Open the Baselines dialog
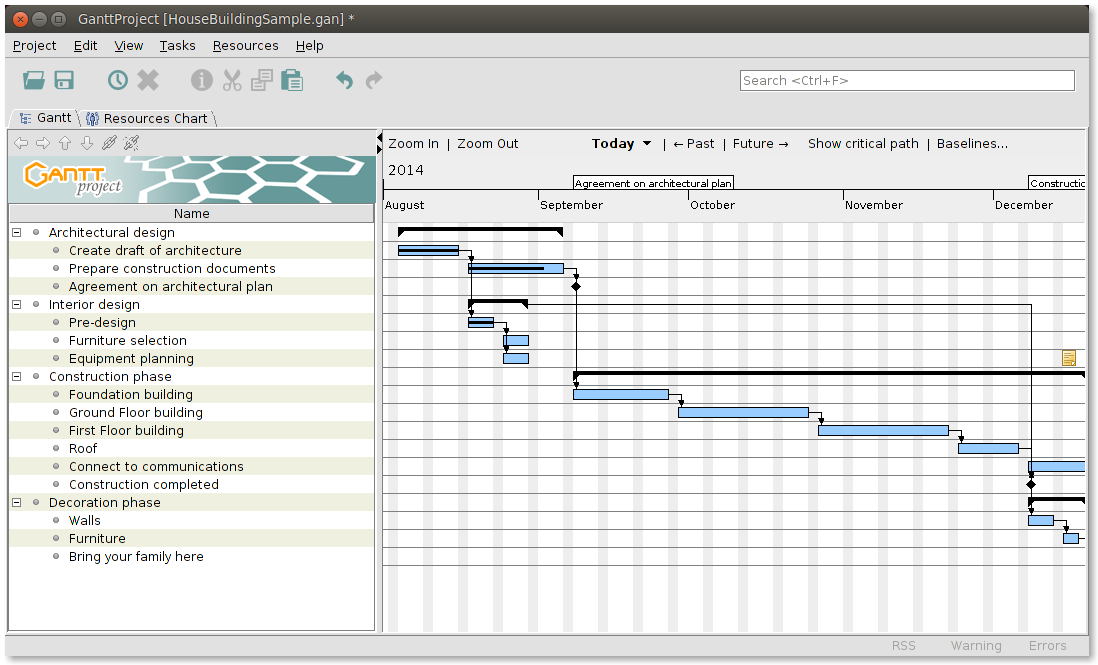The width and height of the screenshot is (1098, 665). coord(971,143)
